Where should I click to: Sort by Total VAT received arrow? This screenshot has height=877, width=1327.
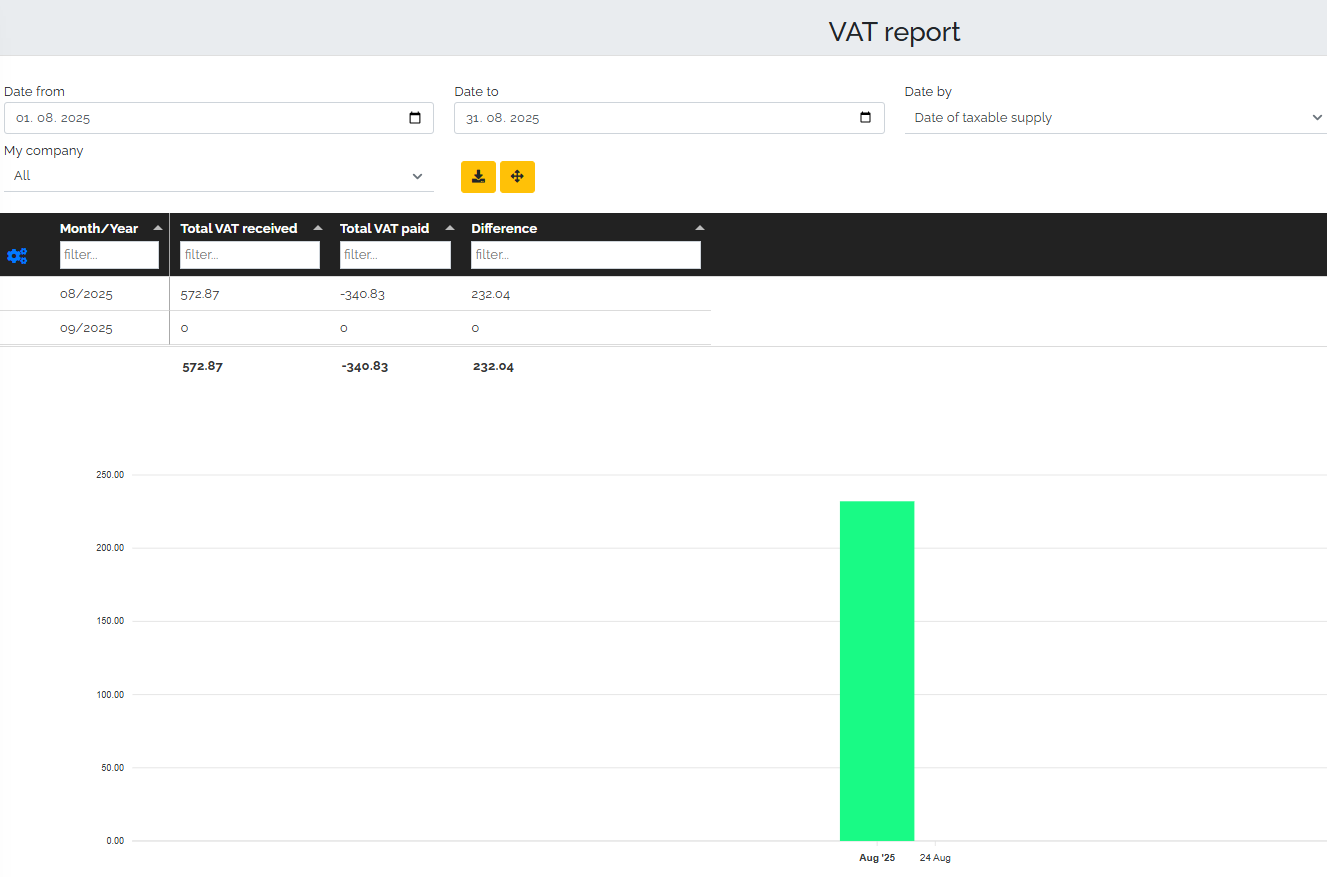(318, 228)
